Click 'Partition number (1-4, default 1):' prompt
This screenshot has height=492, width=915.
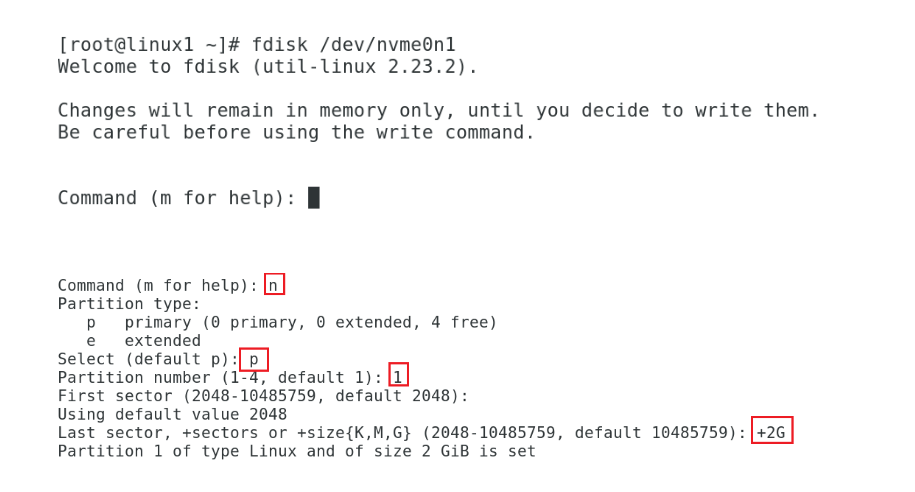pyautogui.click(x=220, y=378)
